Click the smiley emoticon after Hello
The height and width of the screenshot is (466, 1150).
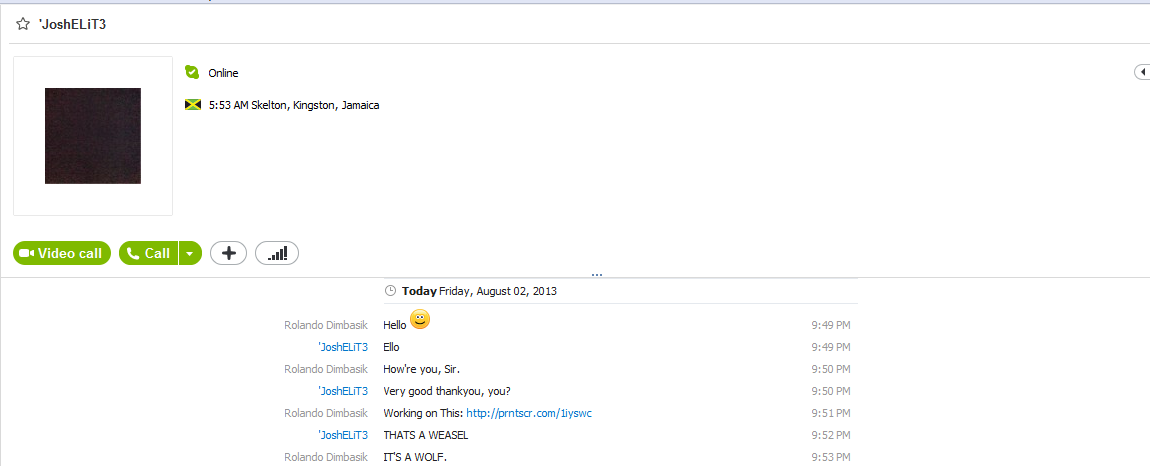click(420, 320)
